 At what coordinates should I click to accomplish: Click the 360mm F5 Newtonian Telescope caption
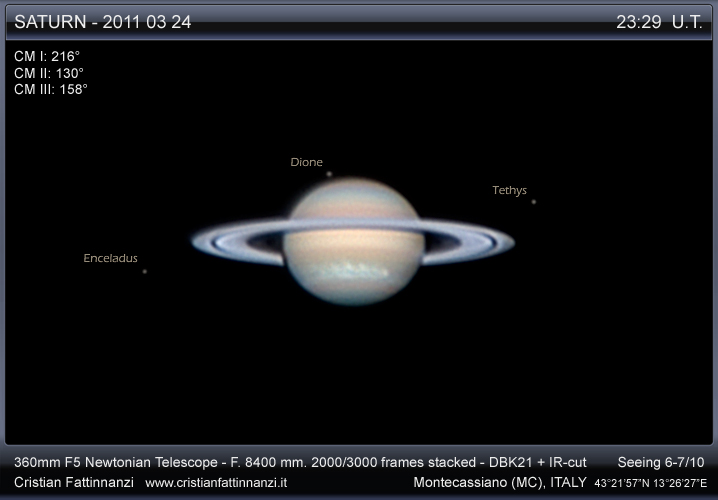point(300,462)
